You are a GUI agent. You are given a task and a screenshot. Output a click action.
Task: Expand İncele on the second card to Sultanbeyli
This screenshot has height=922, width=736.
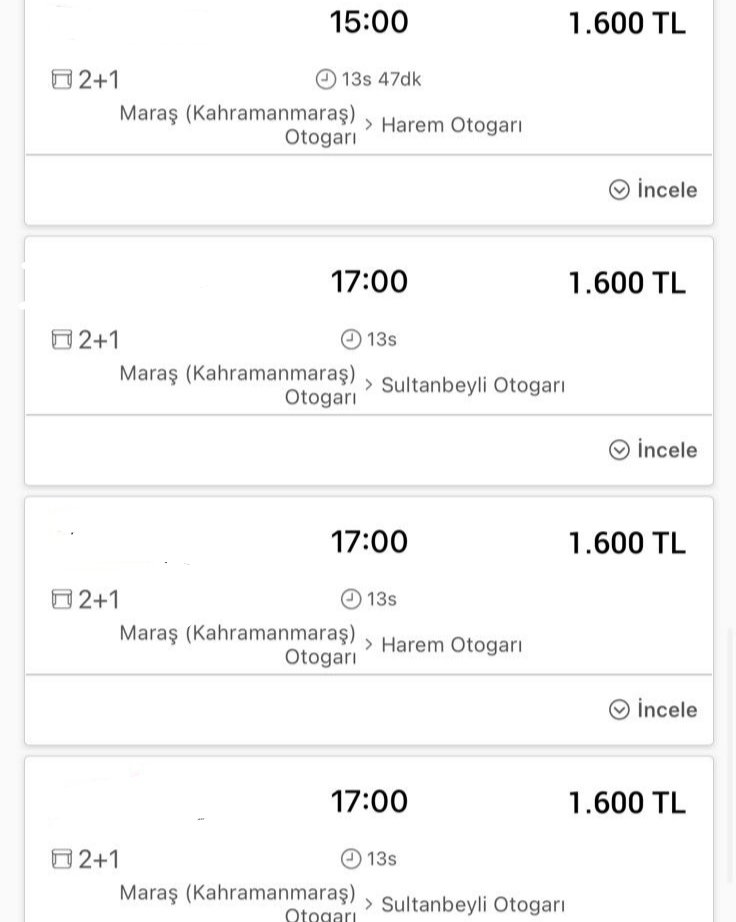coord(653,450)
